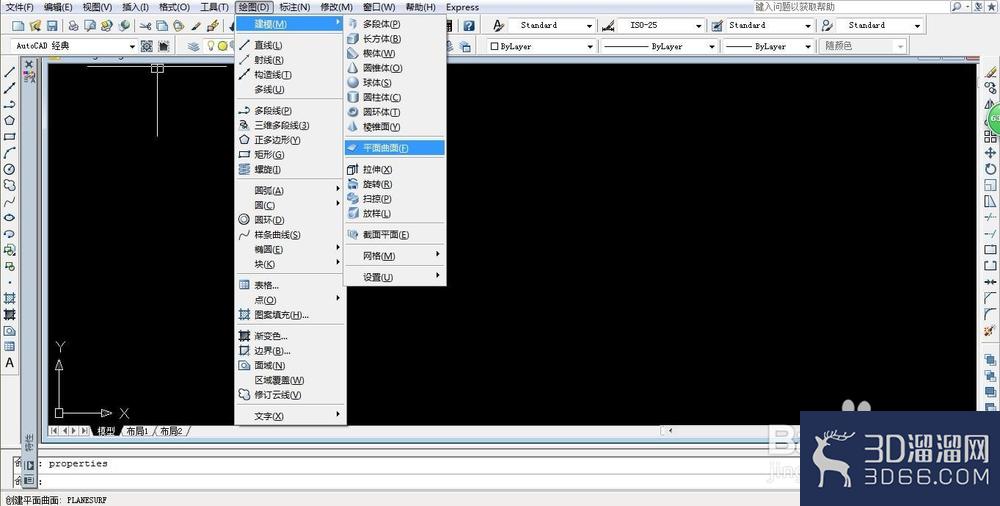
Task: Click the Save icon in the toolbar
Action: click(x=52, y=26)
